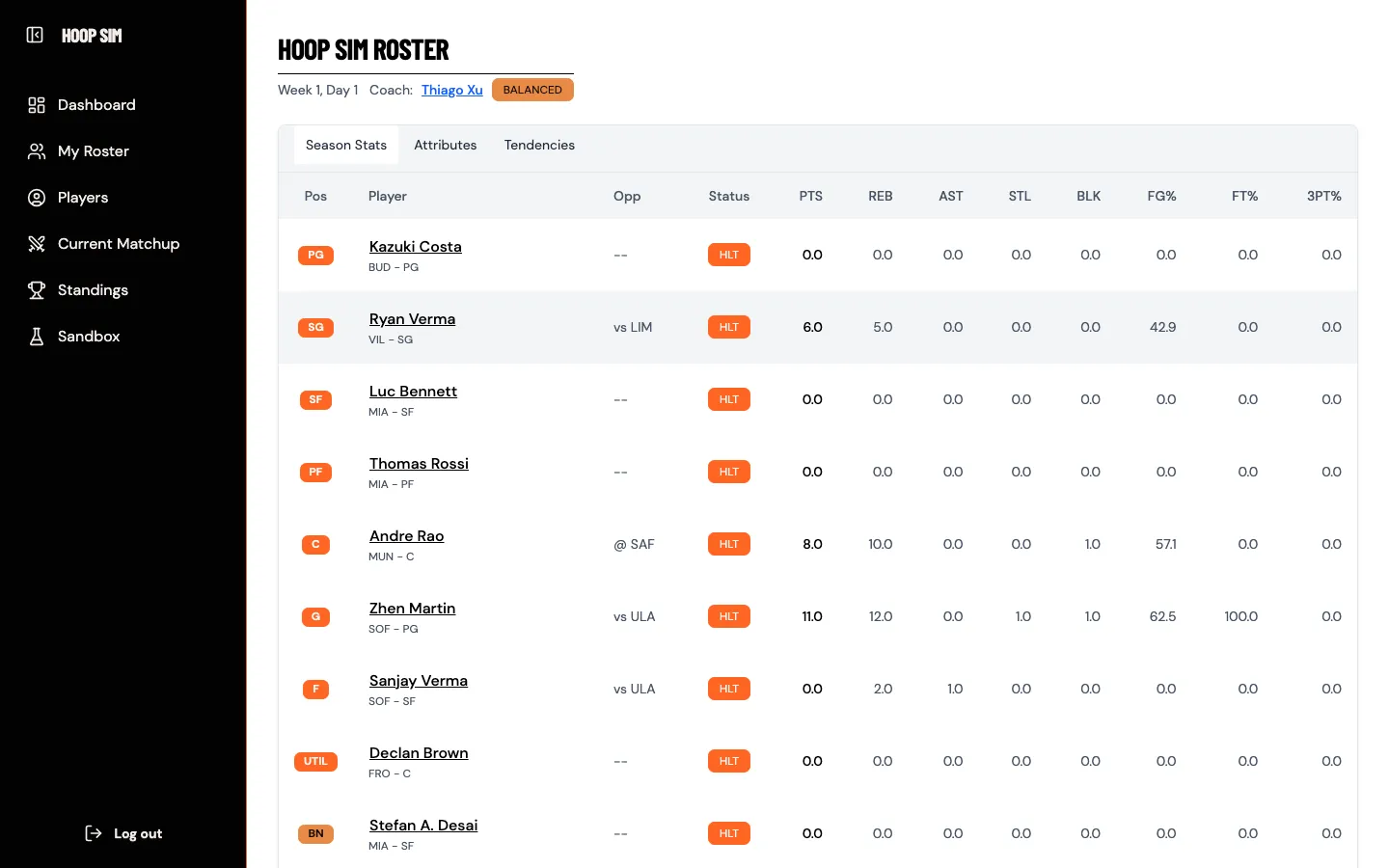Open the Tendencies tab

(x=539, y=145)
